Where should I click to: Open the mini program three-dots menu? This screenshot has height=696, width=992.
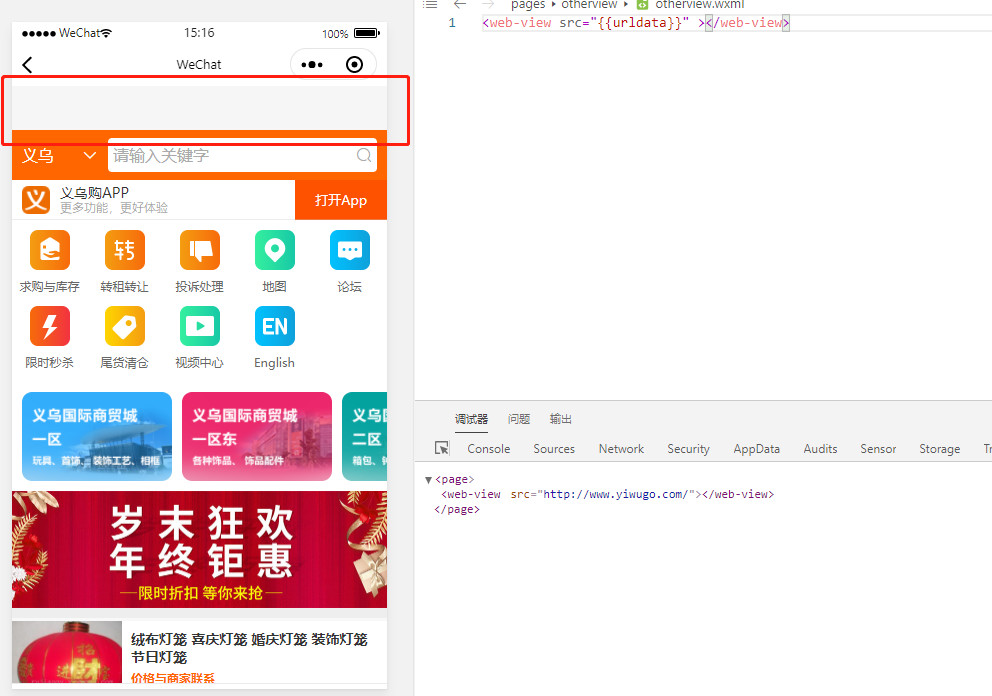pos(312,65)
